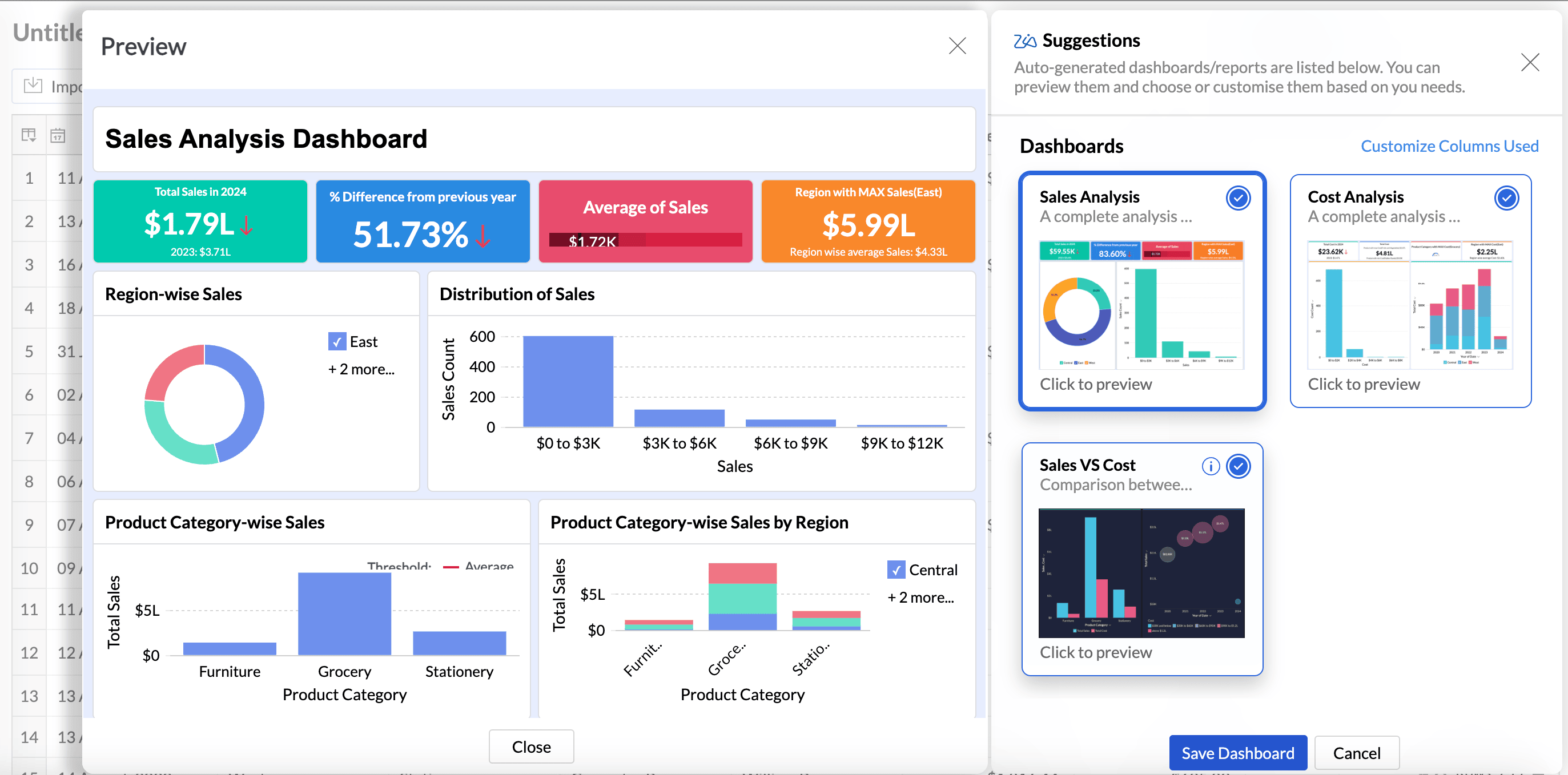This screenshot has width=1568, height=775.
Task: Toggle the East legend checkbox
Action: tap(337, 342)
